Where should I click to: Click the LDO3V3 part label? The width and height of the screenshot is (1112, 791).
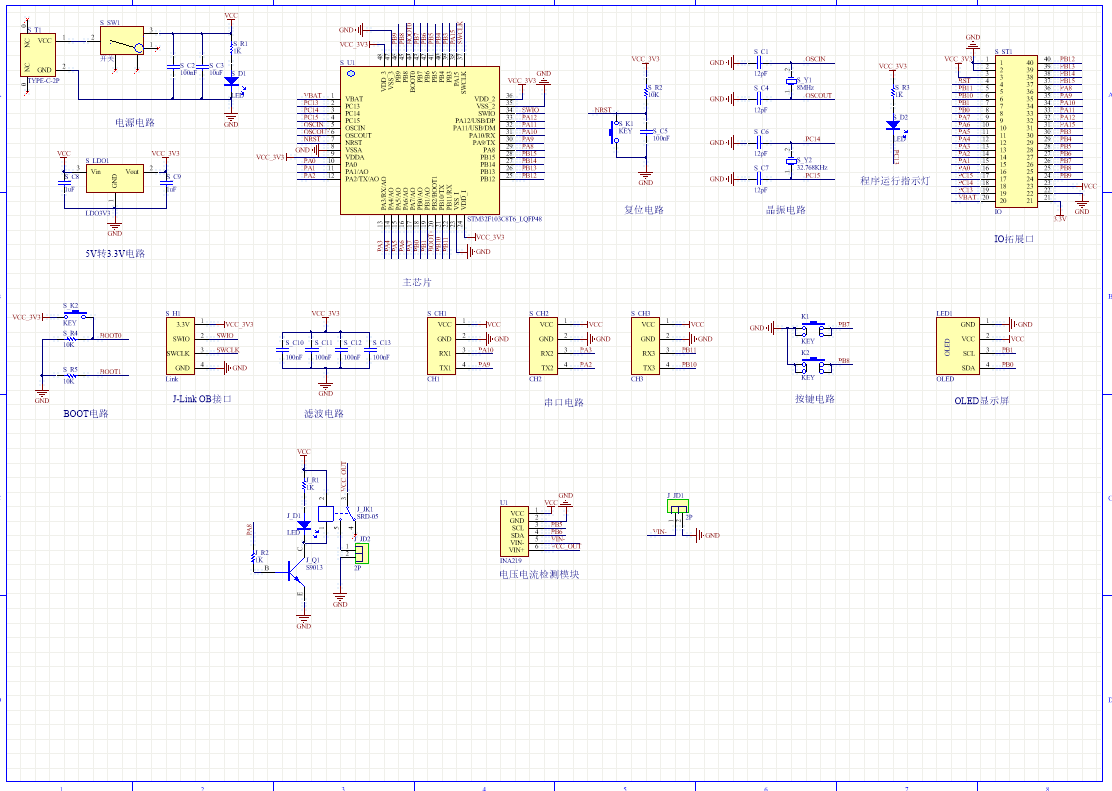[98, 214]
